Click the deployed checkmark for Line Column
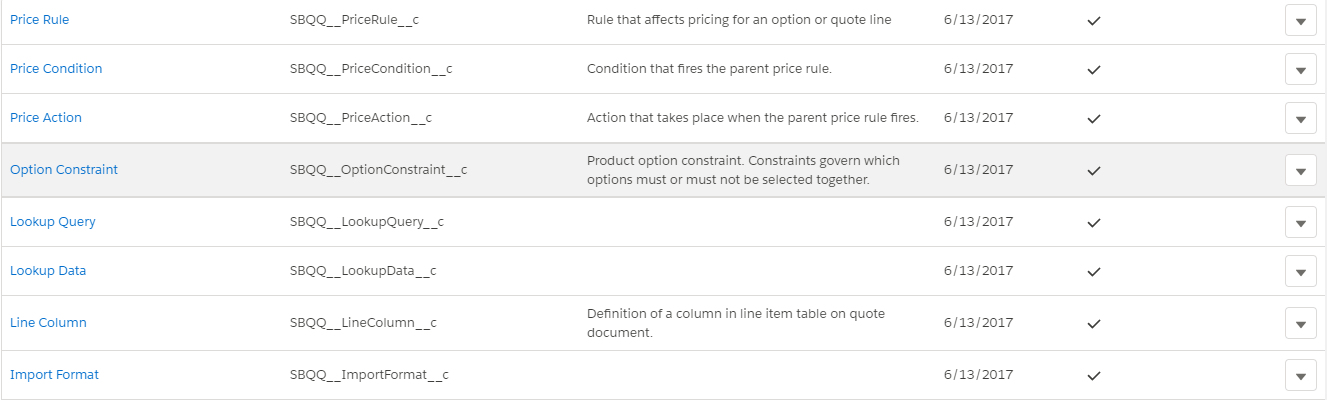Screen dimensions: 1327x400 click(1094, 323)
